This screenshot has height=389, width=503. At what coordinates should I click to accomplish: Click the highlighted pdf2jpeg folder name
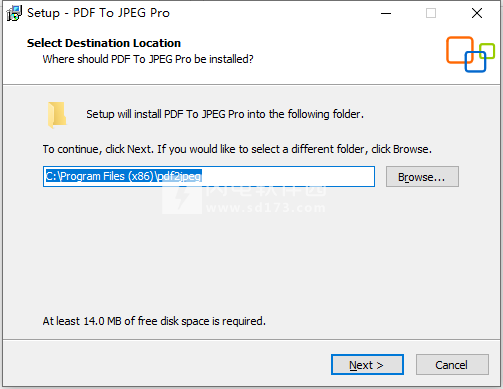(x=179, y=176)
